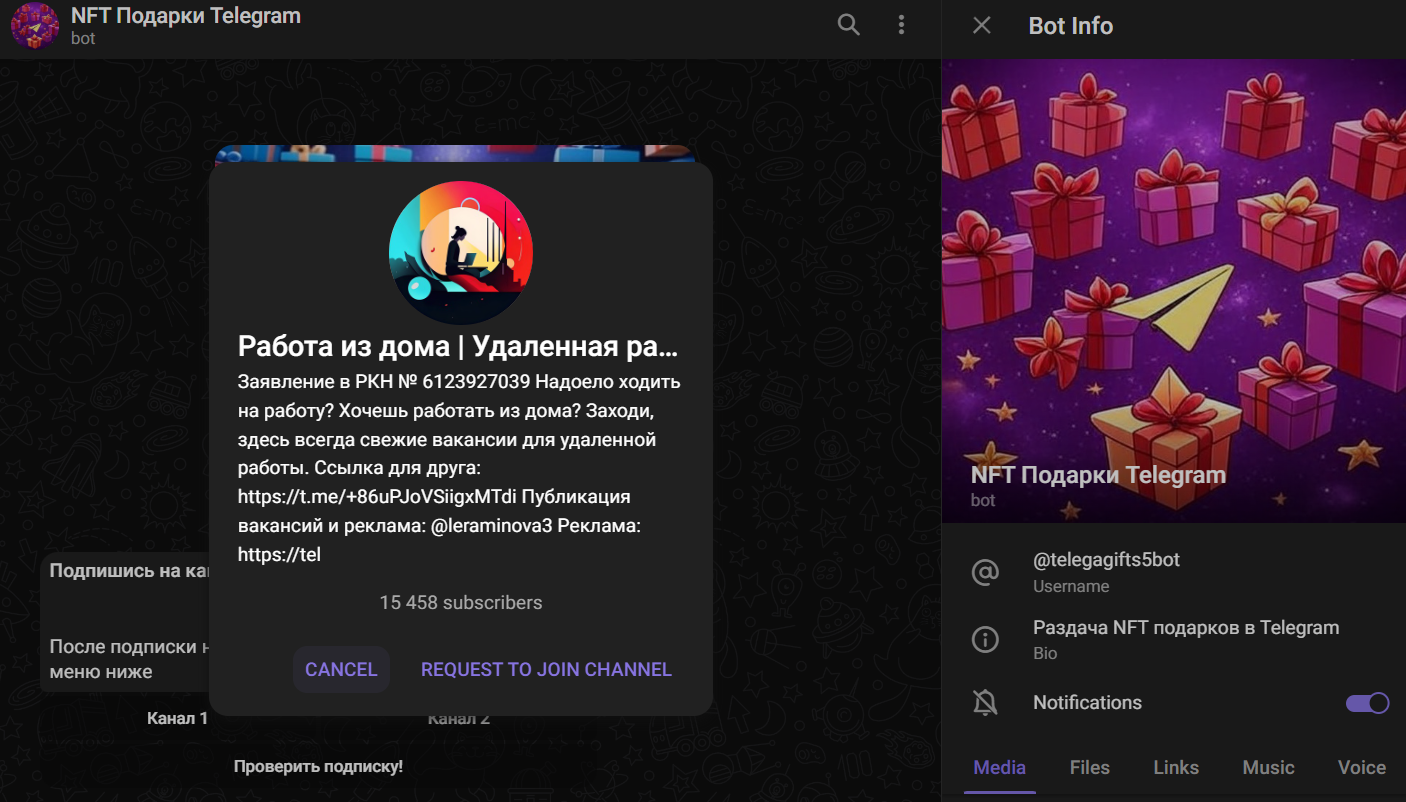The width and height of the screenshot is (1406, 802).
Task: Click Request to Join Channel
Action: coord(546,669)
